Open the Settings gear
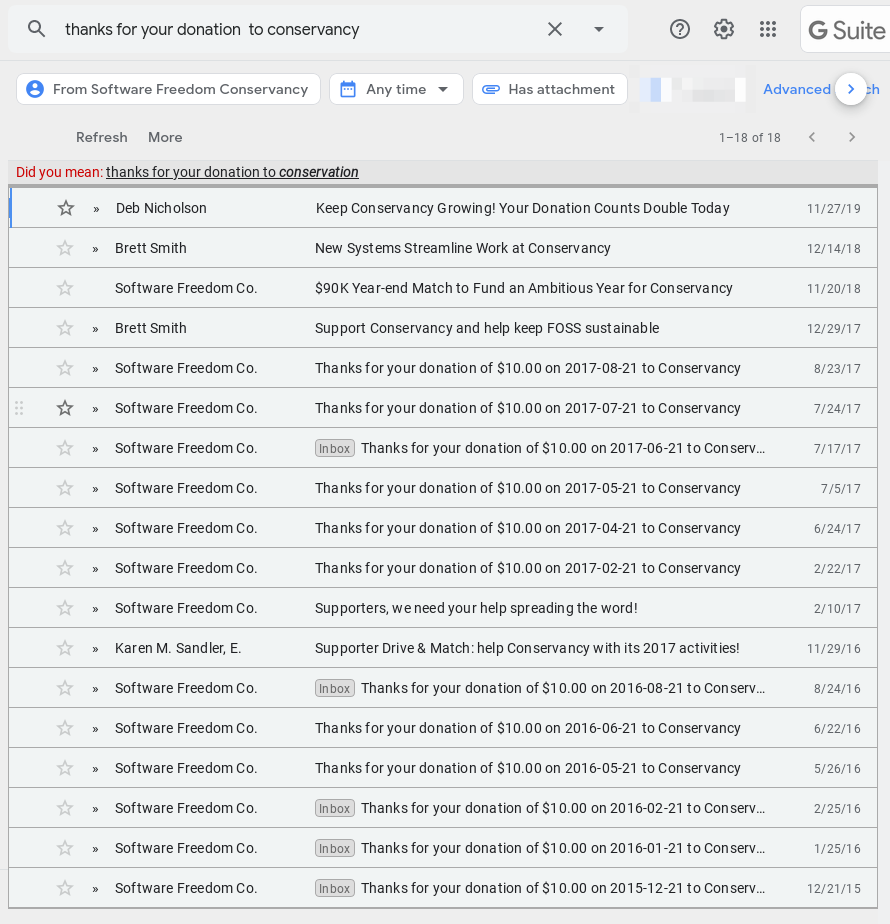Image resolution: width=890 pixels, height=924 pixels. [724, 29]
